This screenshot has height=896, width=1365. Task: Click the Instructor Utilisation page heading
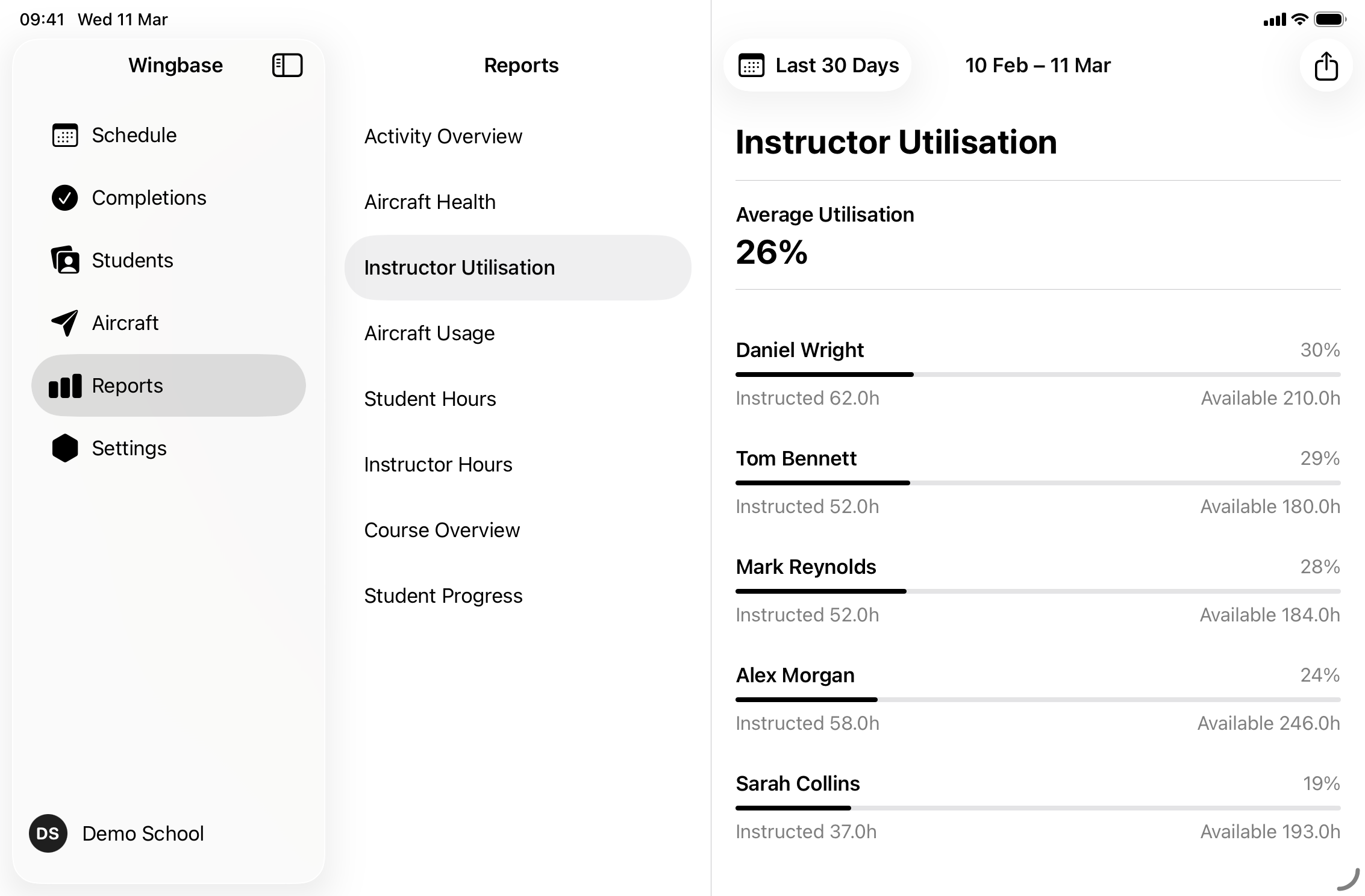[896, 143]
